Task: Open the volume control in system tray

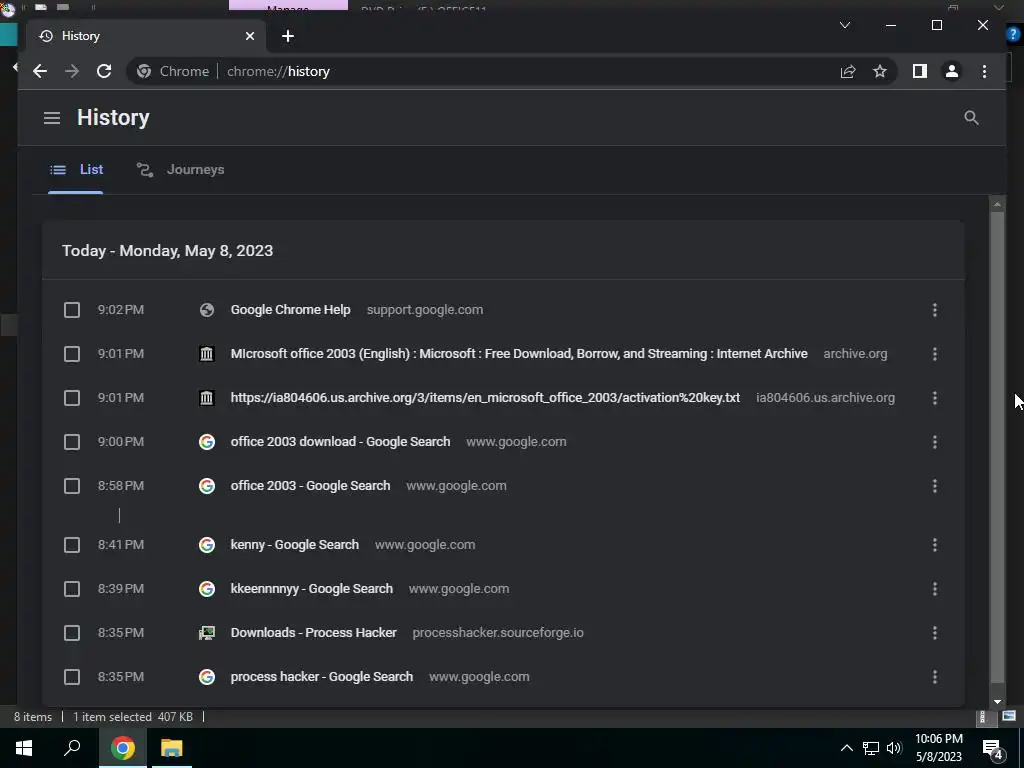Action: (894, 748)
